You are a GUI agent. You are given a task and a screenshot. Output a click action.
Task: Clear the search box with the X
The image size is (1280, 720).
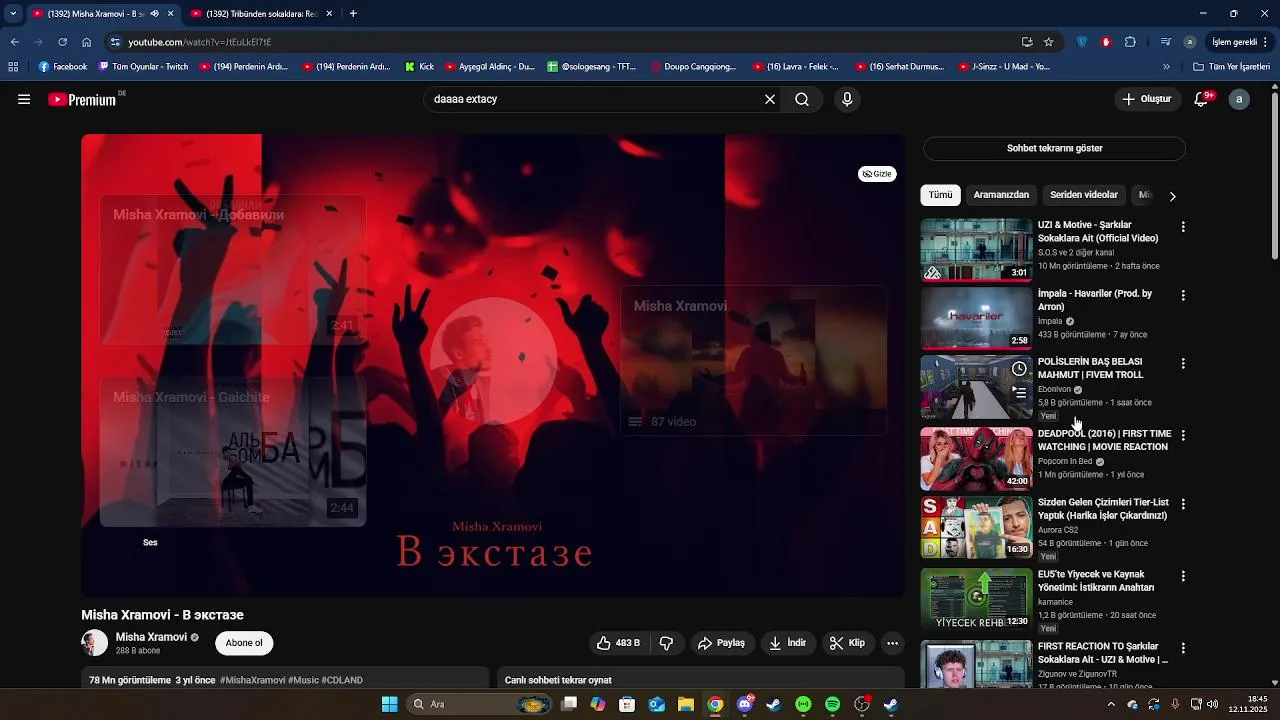tap(770, 99)
